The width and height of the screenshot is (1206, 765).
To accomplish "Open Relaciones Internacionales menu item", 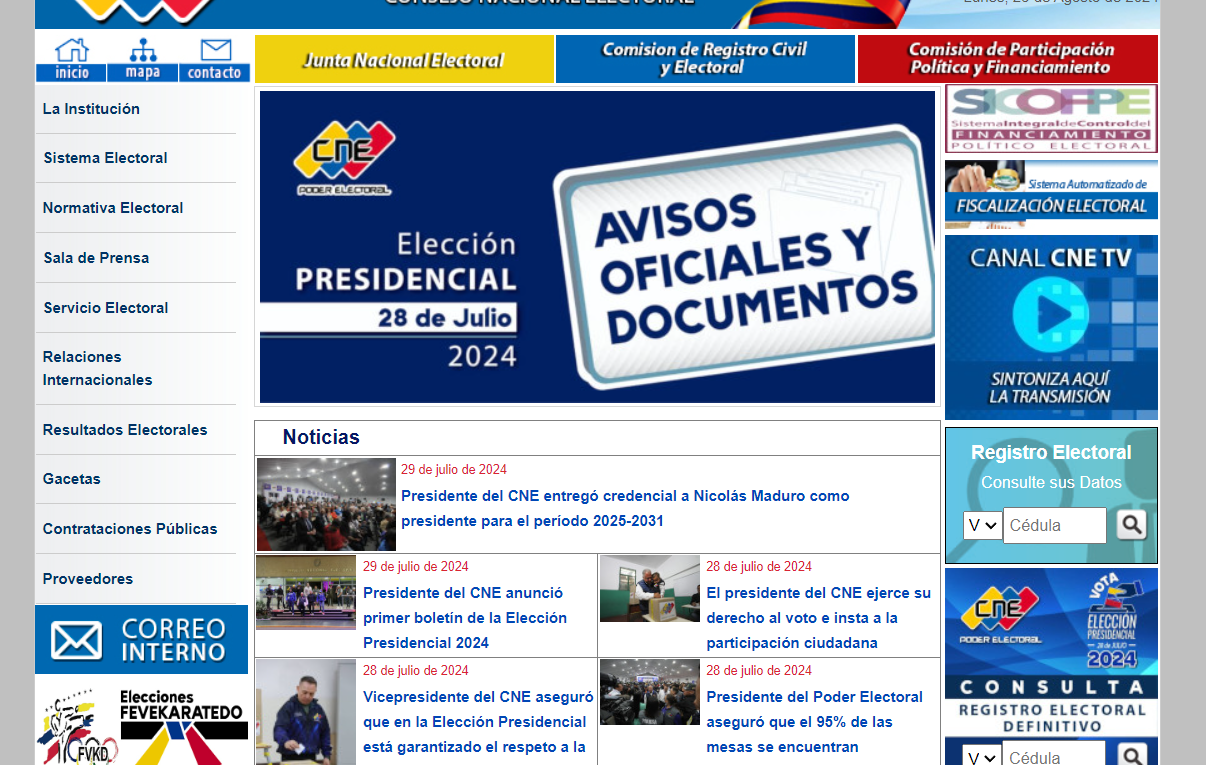I will [x=97, y=368].
